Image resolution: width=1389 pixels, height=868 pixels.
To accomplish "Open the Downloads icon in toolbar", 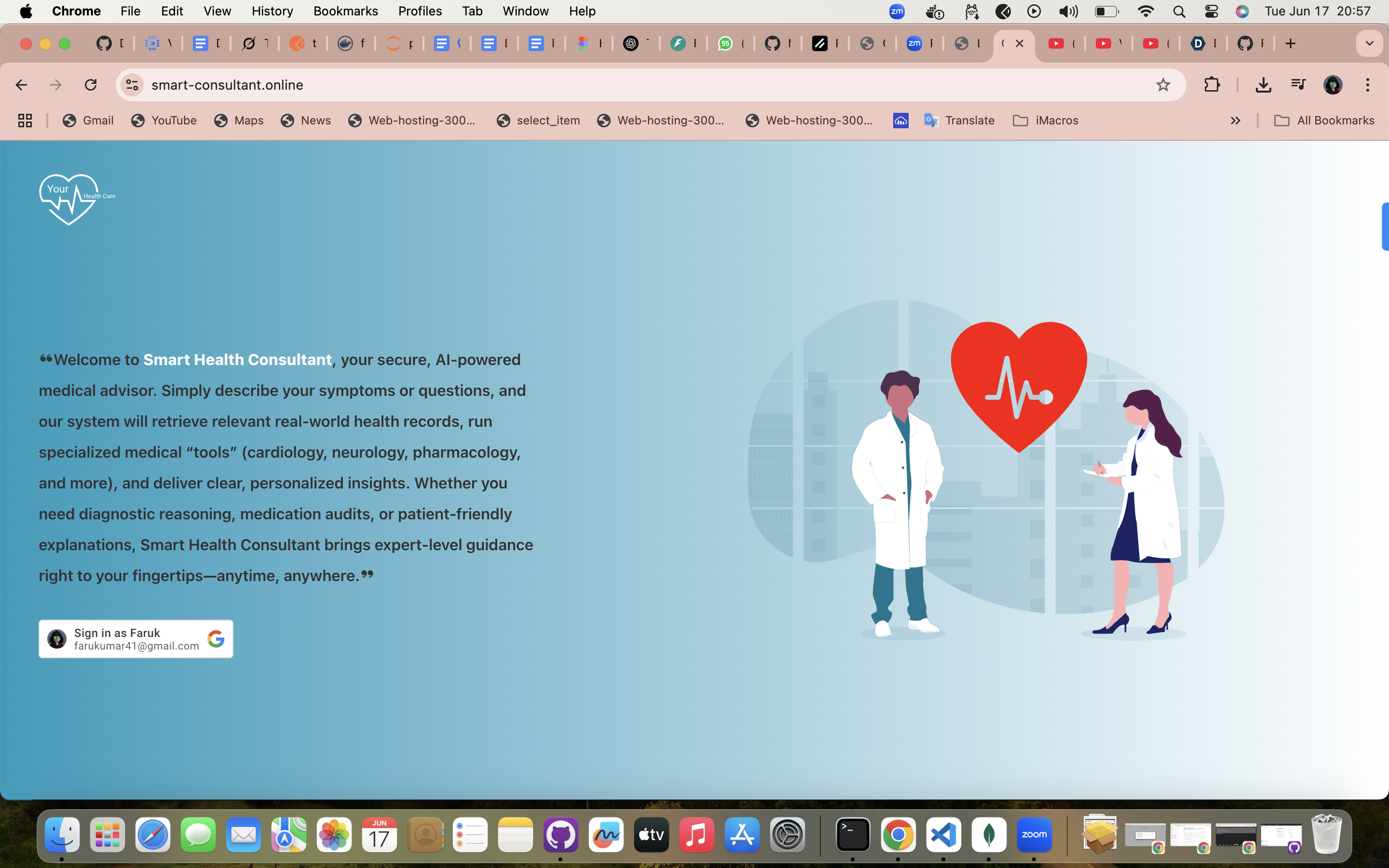I will tap(1263, 85).
